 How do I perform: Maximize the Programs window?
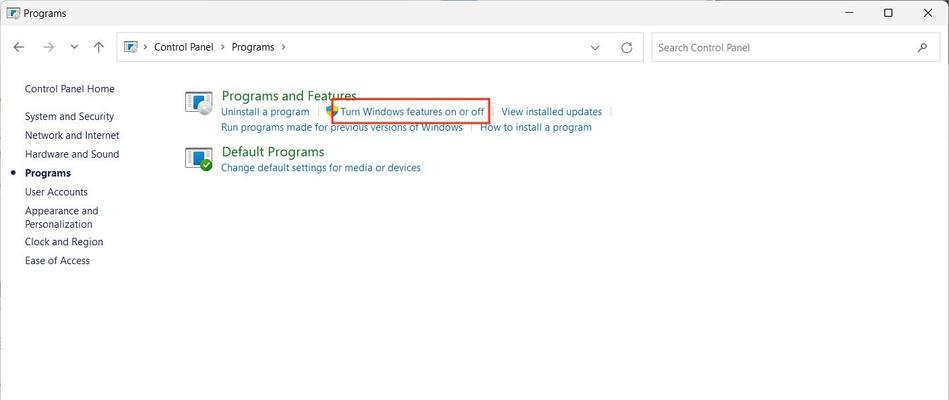[888, 13]
